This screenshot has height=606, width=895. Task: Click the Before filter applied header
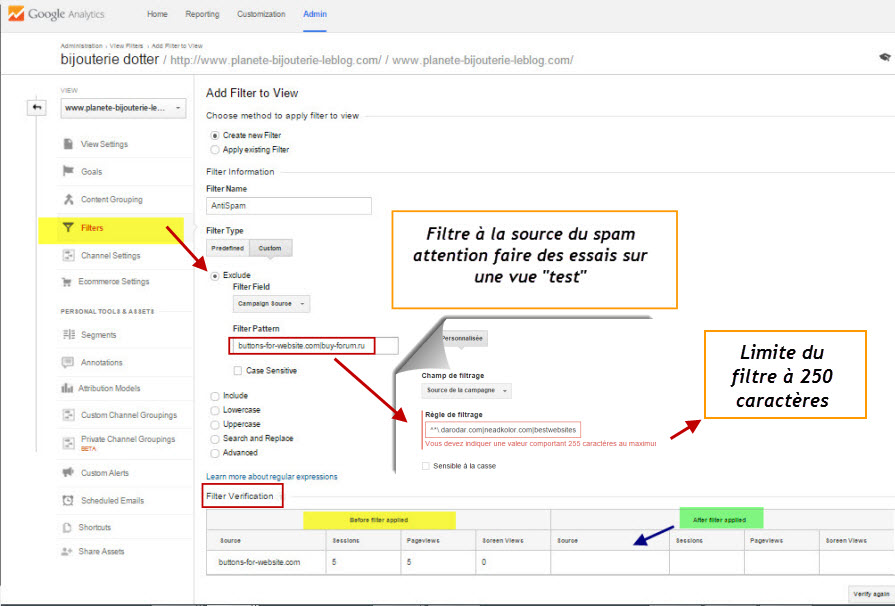pos(379,520)
